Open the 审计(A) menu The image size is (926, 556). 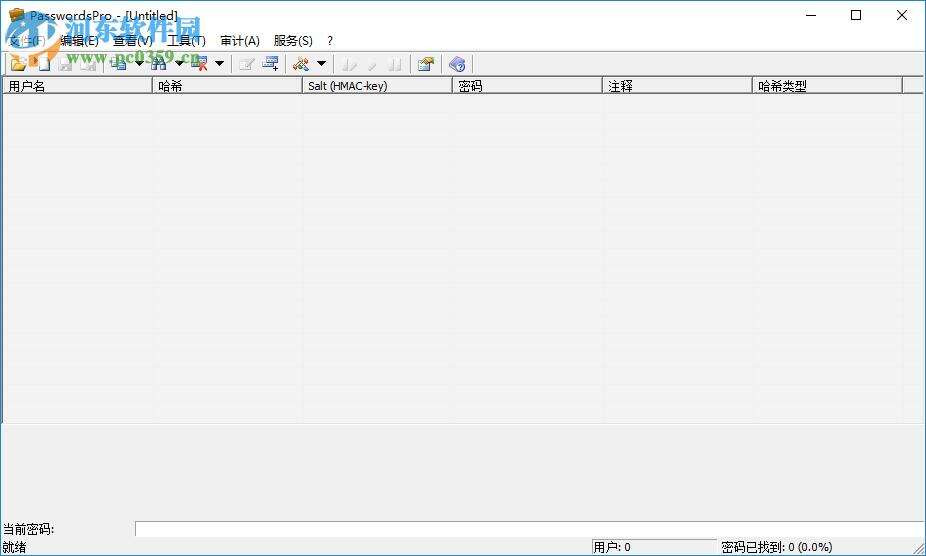240,41
